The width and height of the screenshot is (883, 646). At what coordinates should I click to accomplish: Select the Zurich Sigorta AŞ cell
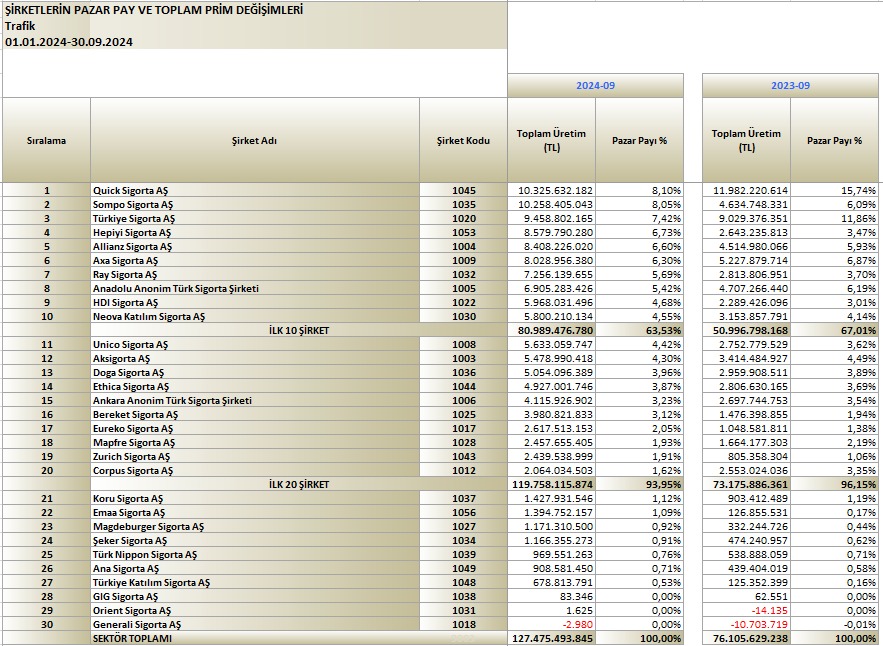255,456
